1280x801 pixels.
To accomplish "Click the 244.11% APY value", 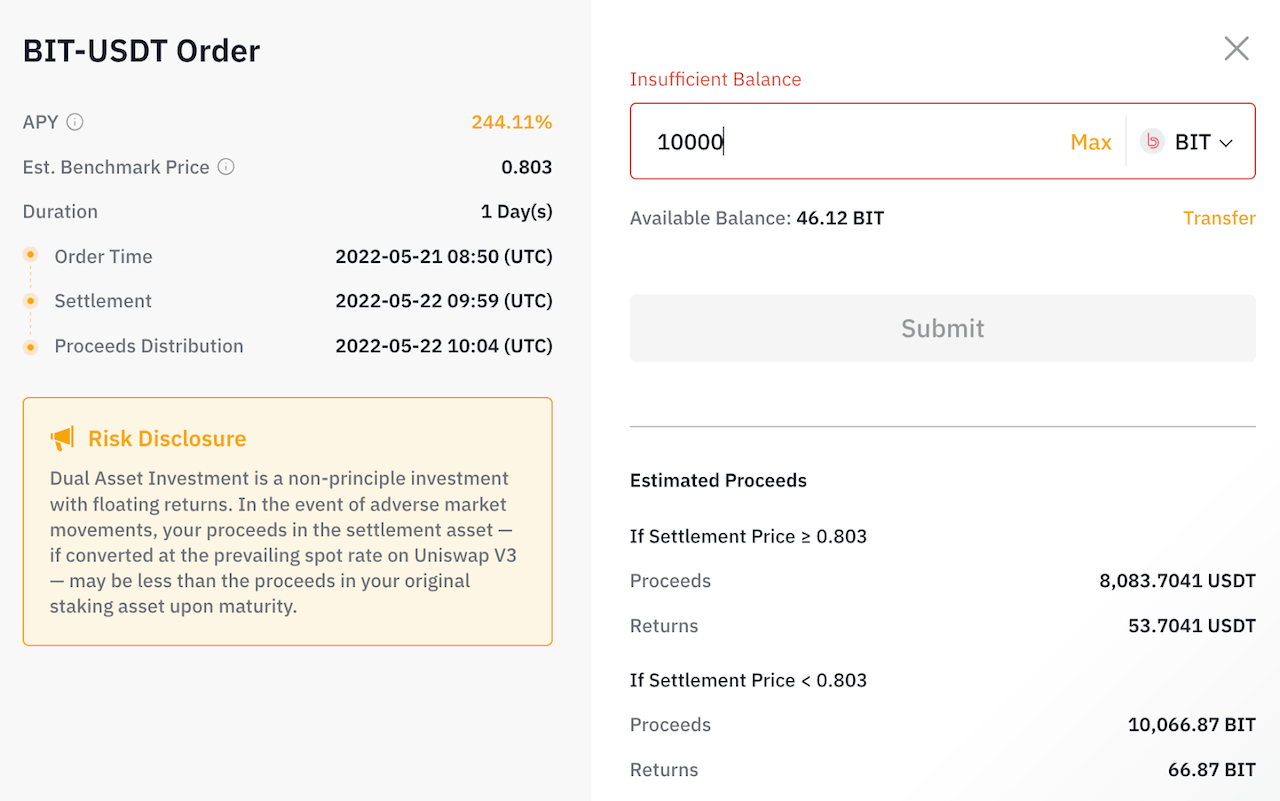I will point(511,122).
